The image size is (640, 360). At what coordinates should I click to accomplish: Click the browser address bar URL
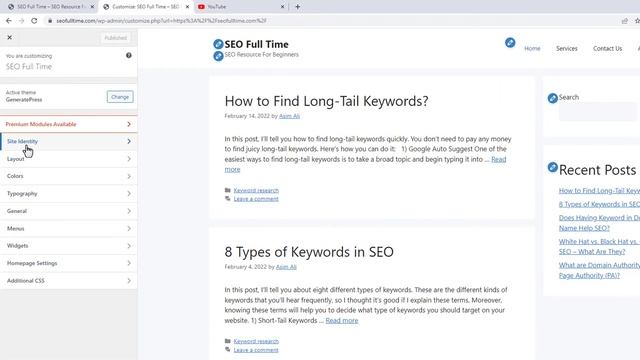[161, 20]
